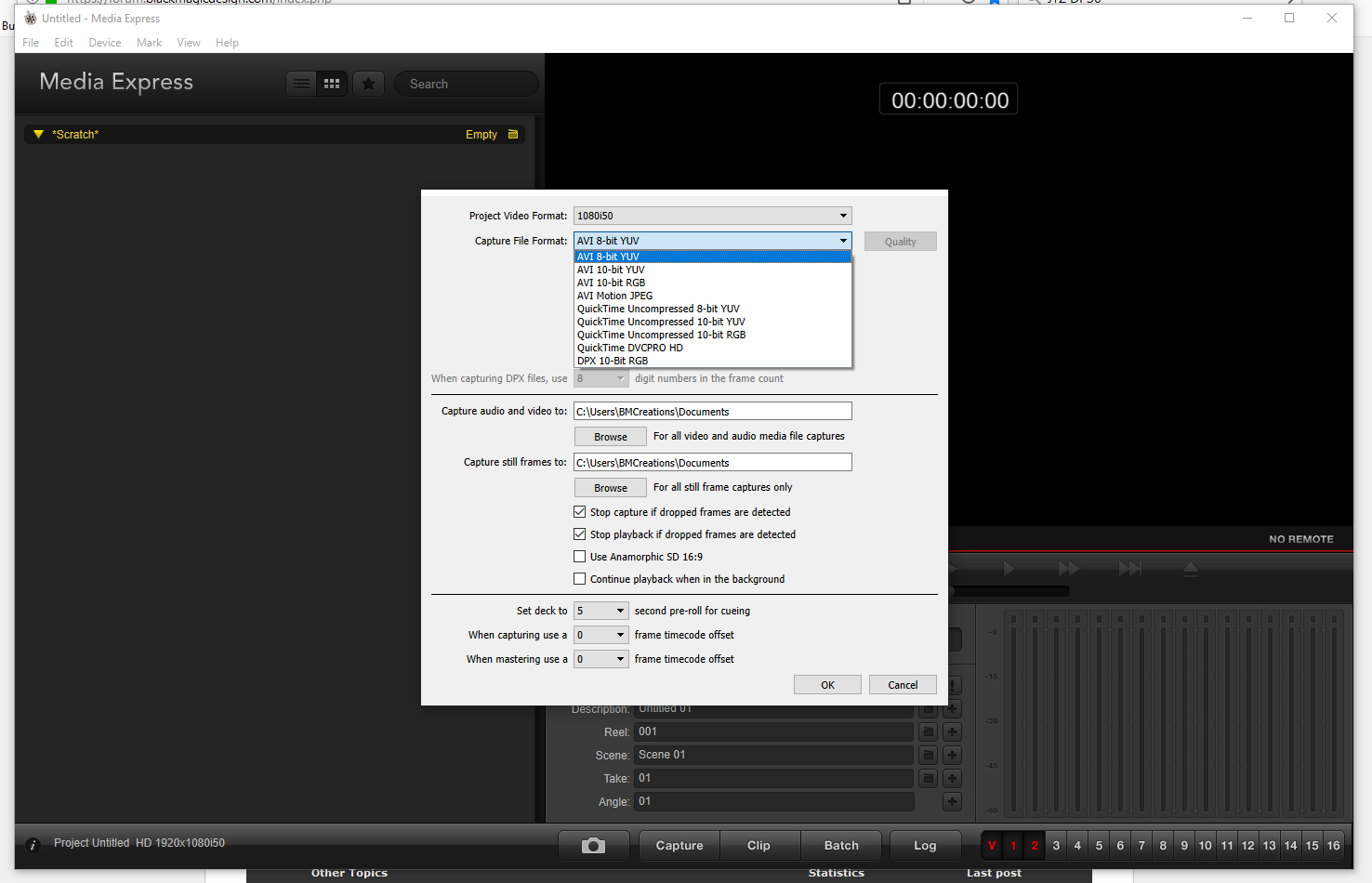Click the Capture button

[x=679, y=846]
